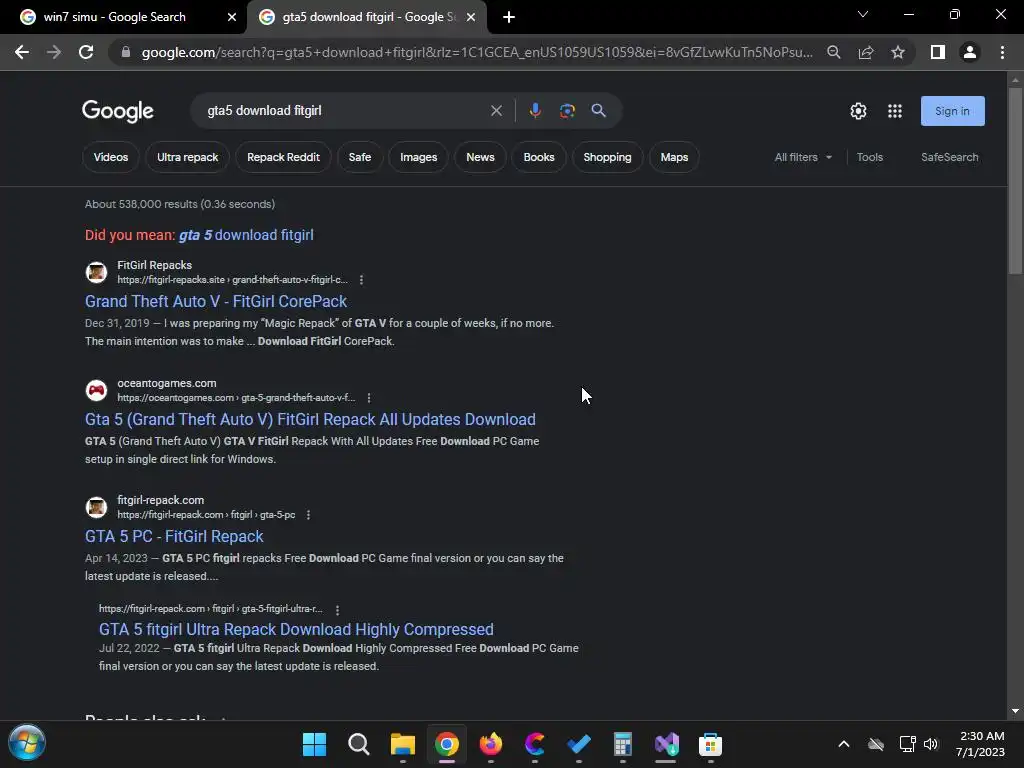Click the page vertical scrollbar thumb

pos(1015,180)
